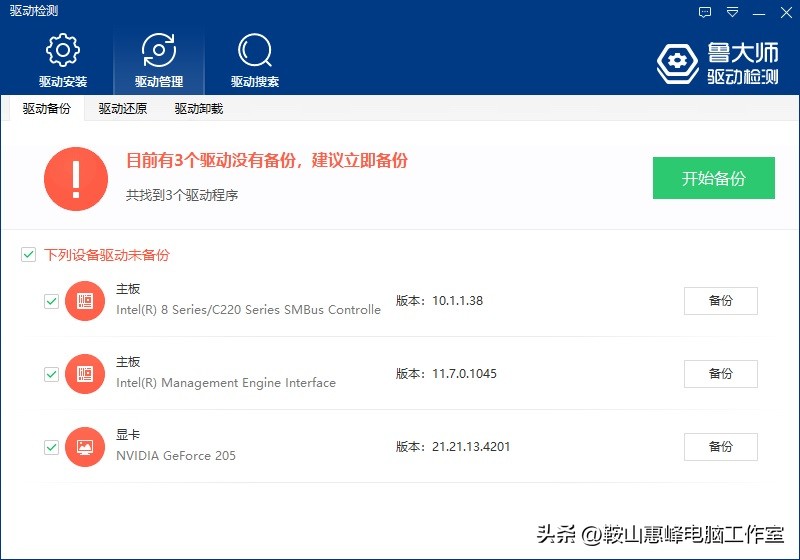Uncheck the Management Engine Interface checkbox
This screenshot has width=800, height=560.
click(51, 374)
